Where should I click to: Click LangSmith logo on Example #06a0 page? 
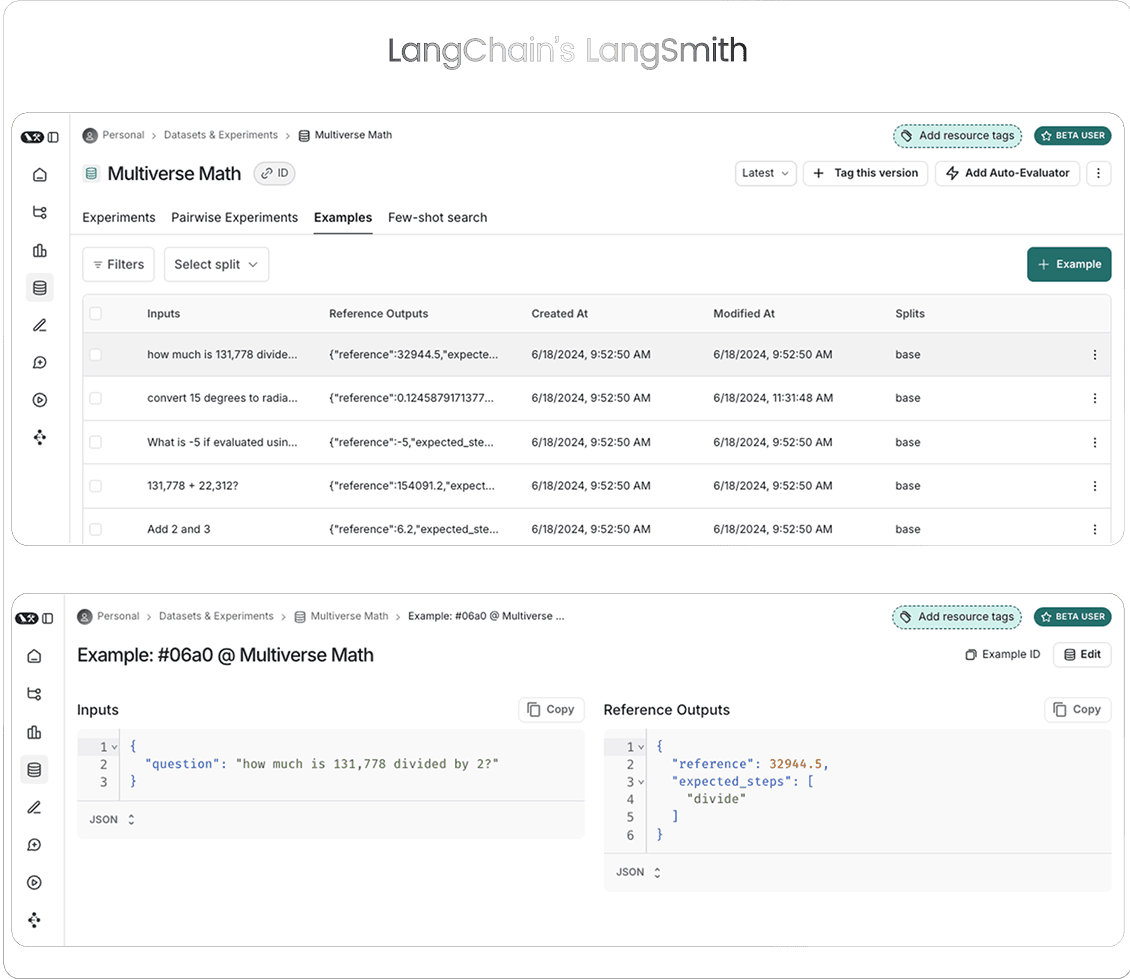(x=27, y=619)
